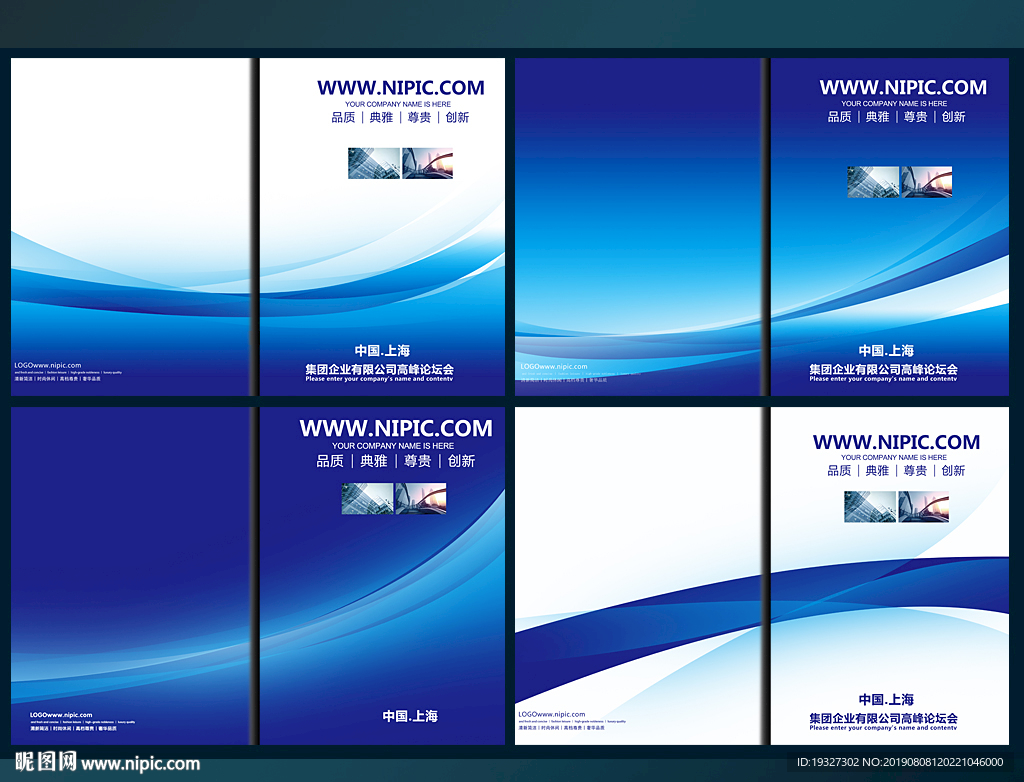
Task: Select bridge sunset thumbnail on white wave cover
Action: coord(427,163)
